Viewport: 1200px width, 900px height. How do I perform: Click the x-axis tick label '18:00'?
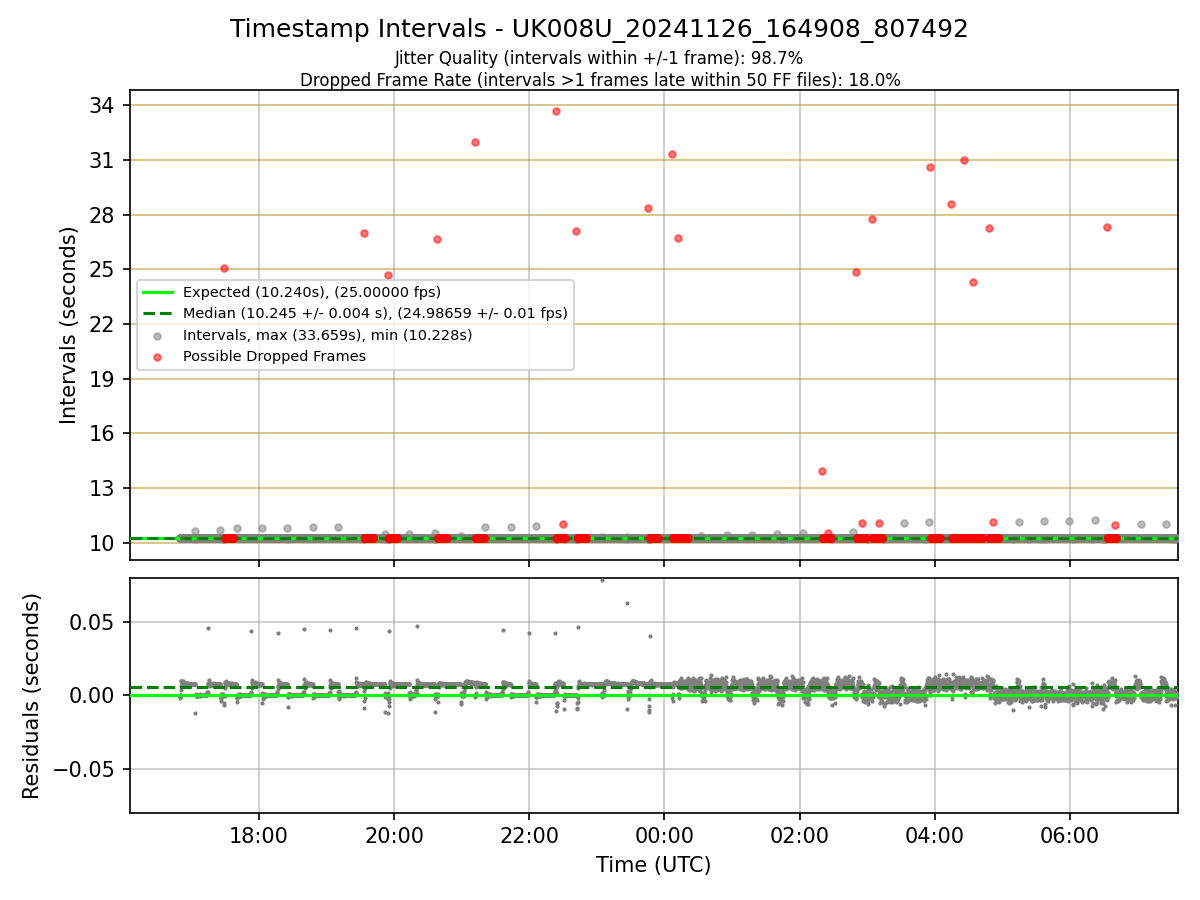pos(259,834)
